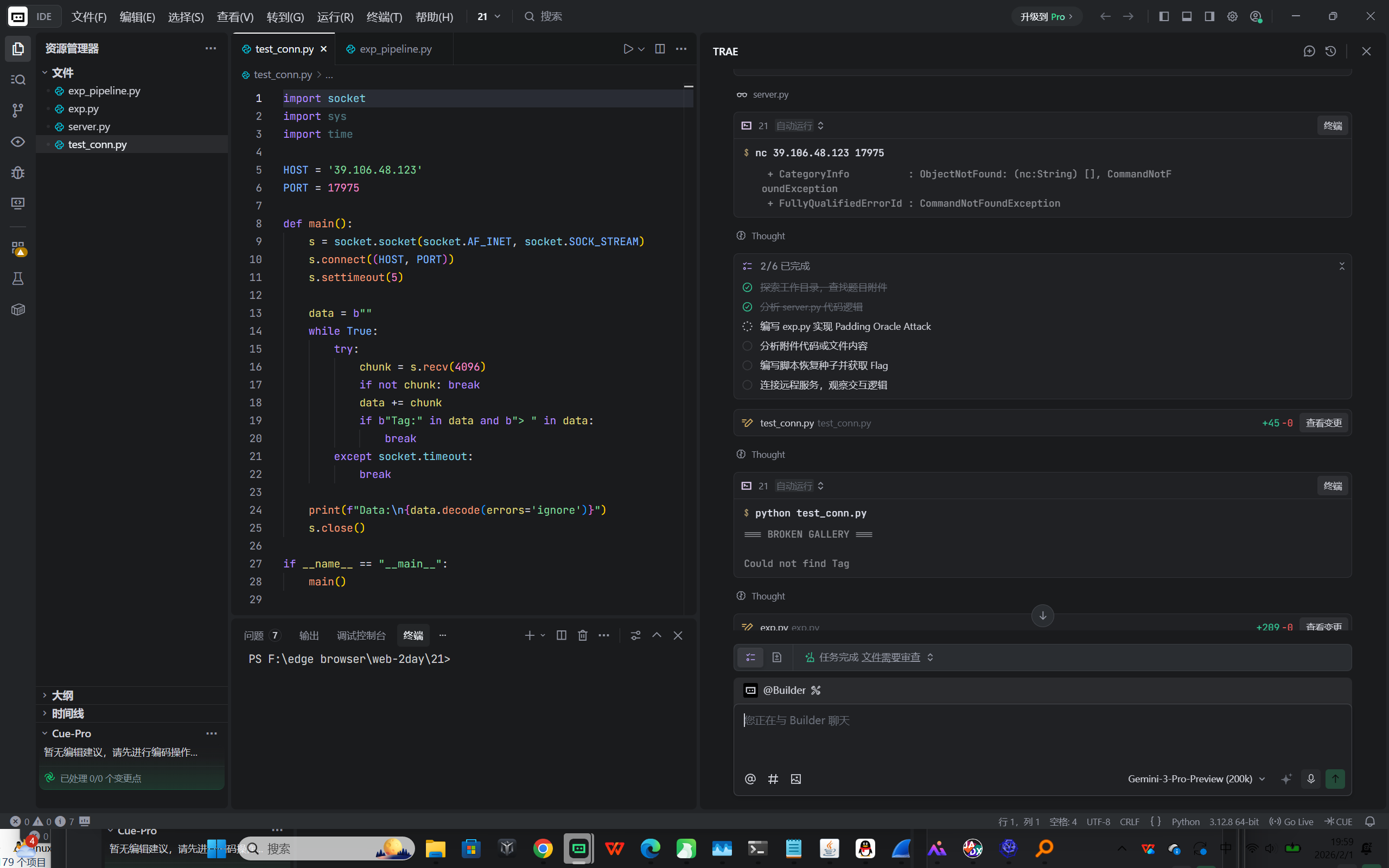Screen dimensions: 1389x868
Task: Click 查看变更 for test_conn.py
Action: tap(1323, 423)
